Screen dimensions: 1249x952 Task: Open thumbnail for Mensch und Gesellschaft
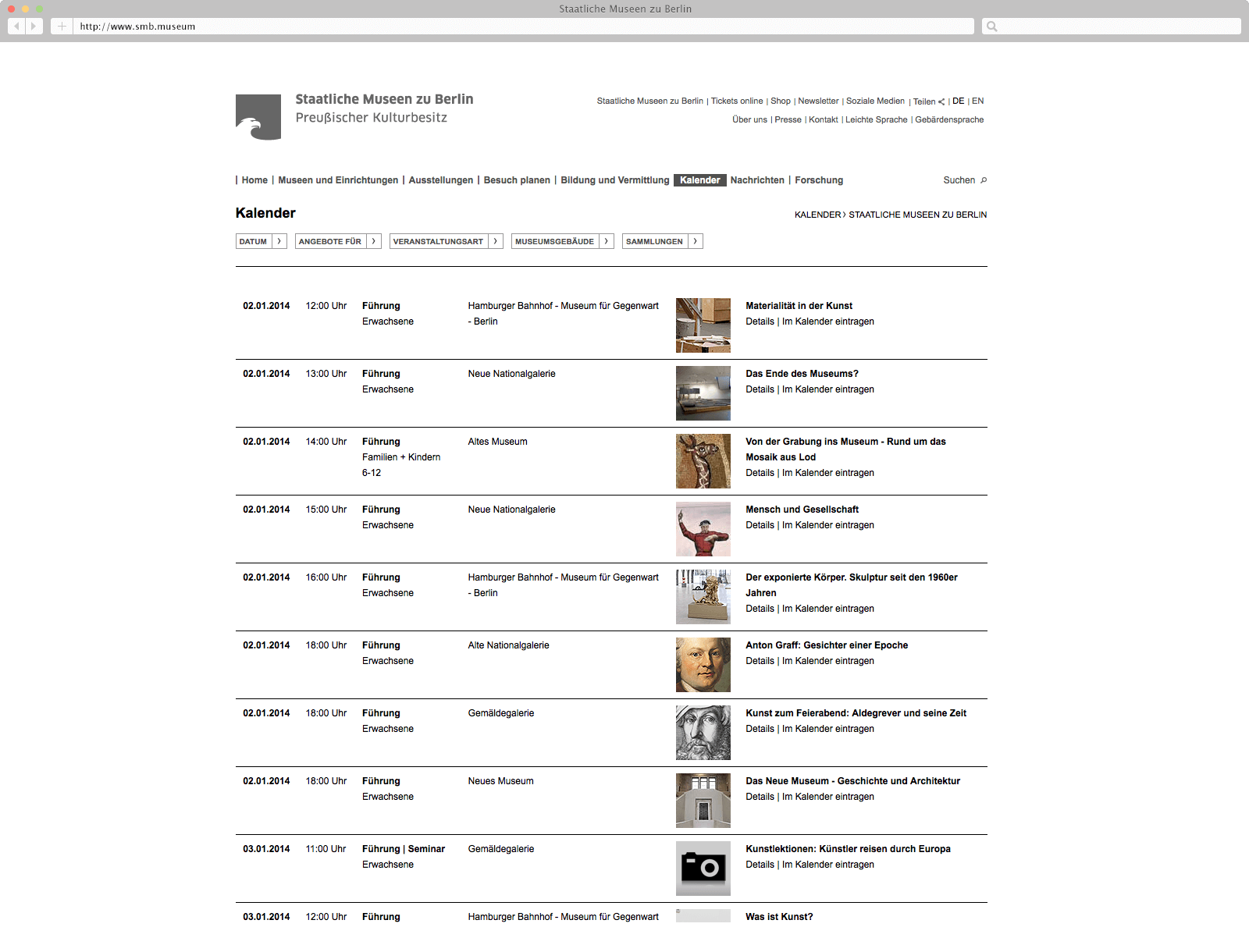(x=703, y=529)
